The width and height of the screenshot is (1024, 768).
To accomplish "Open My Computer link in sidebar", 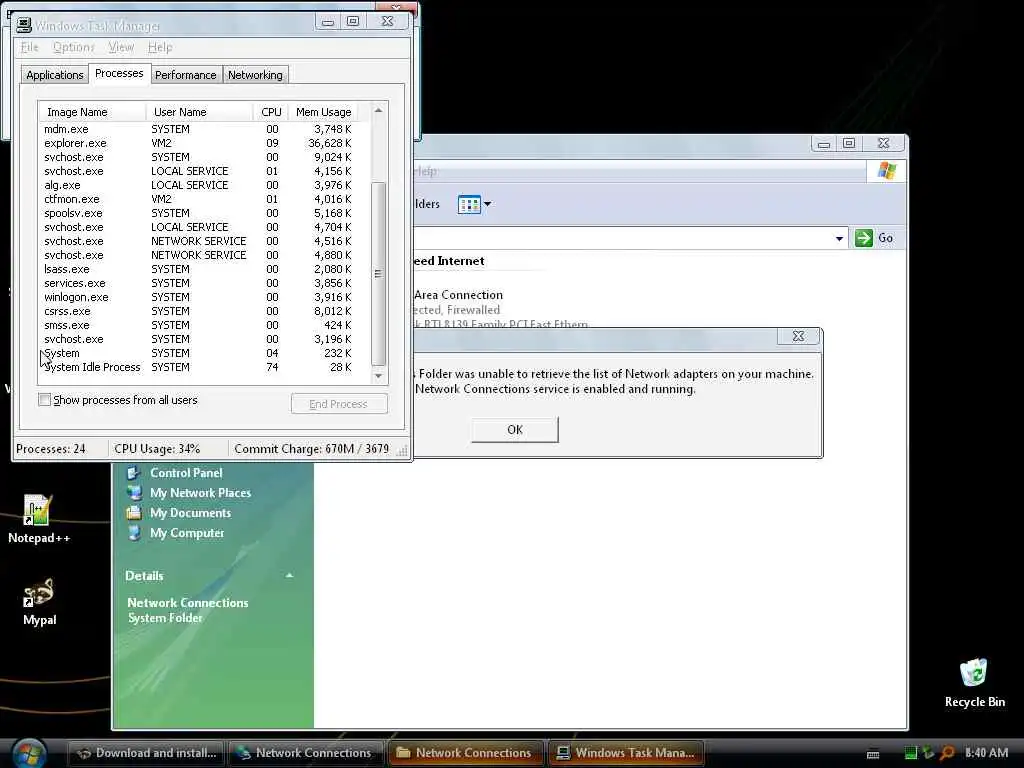I will [187, 534].
